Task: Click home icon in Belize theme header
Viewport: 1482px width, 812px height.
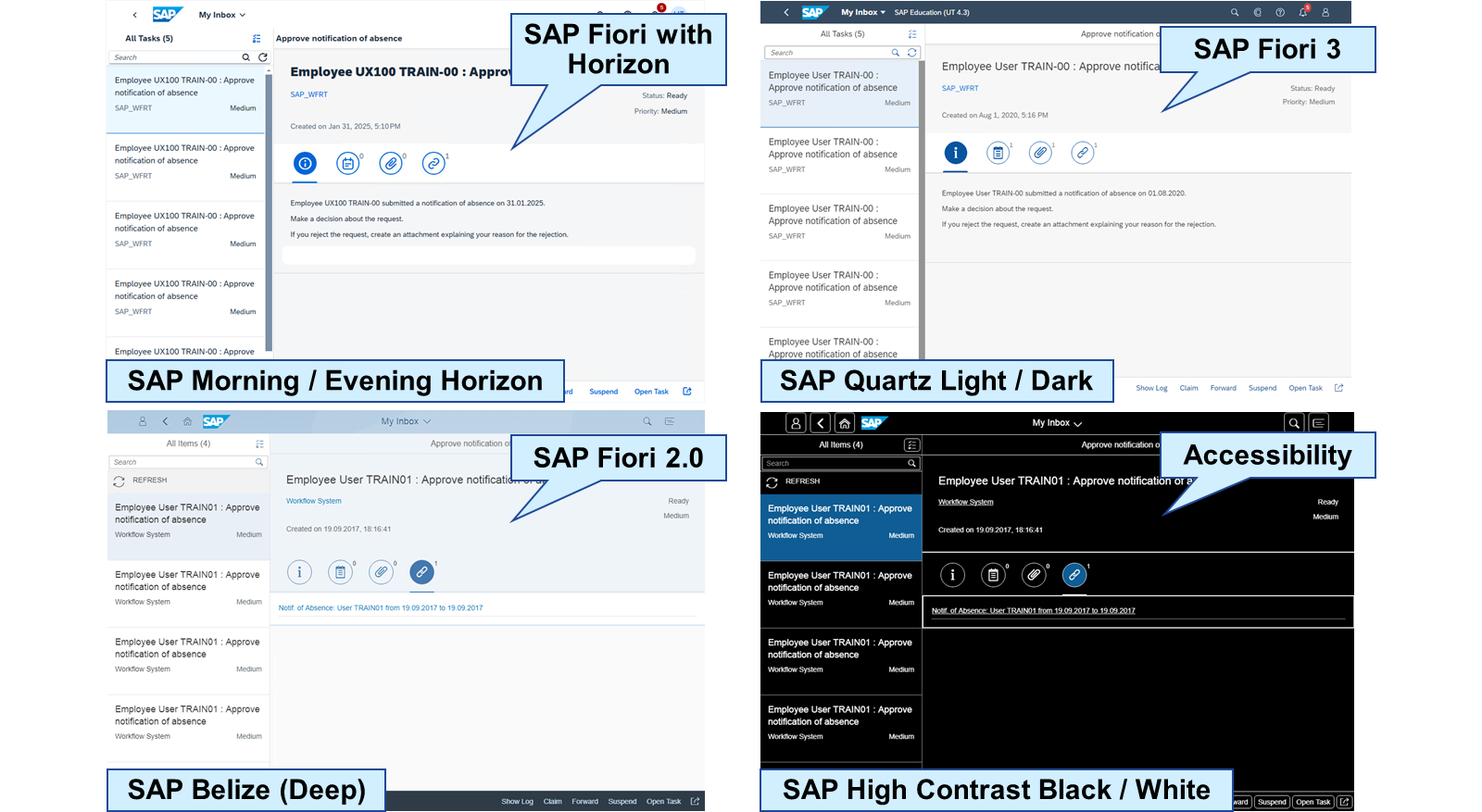Action: [187, 421]
